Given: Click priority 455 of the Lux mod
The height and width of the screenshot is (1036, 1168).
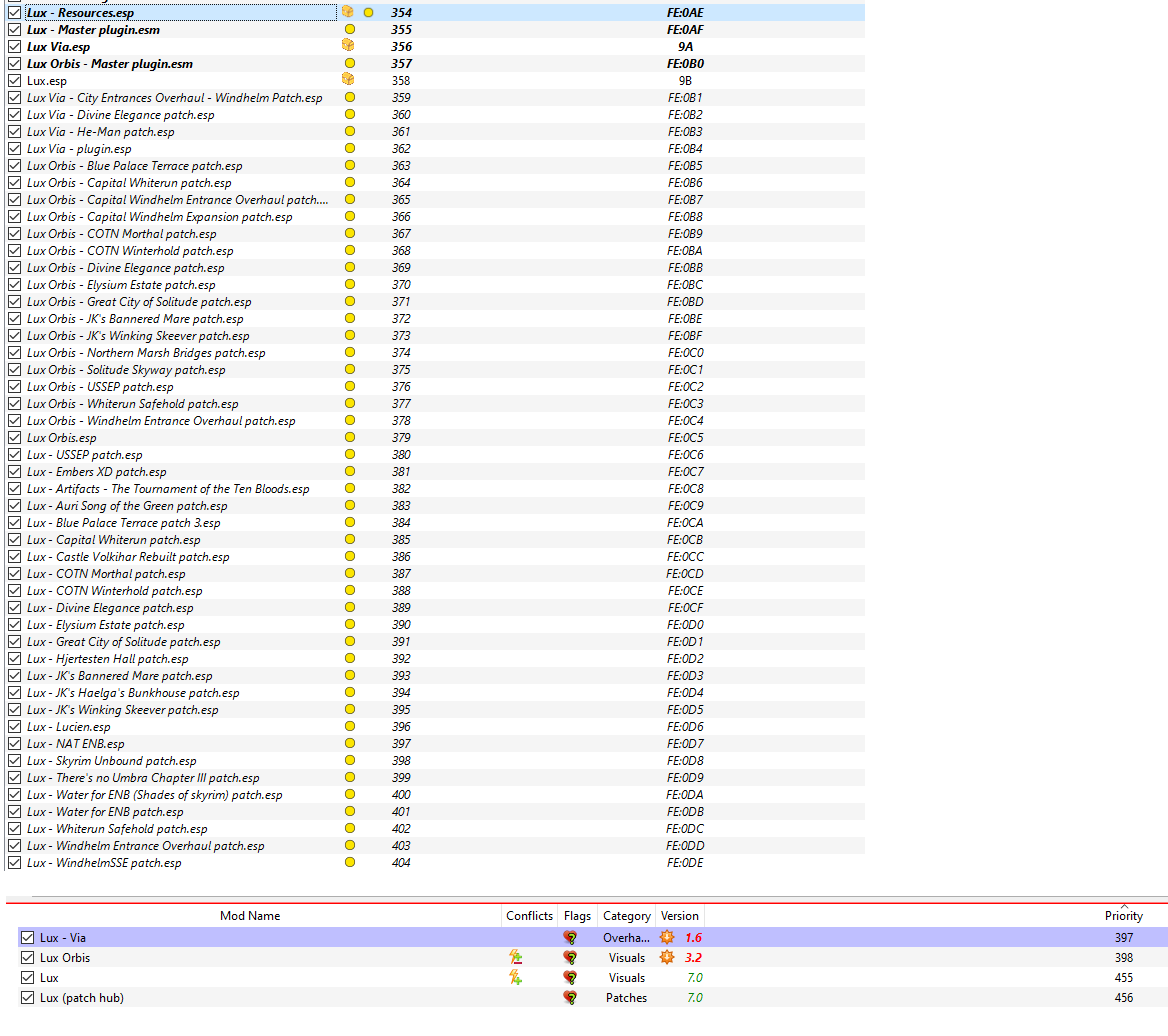Looking at the screenshot, I should pos(1123,978).
